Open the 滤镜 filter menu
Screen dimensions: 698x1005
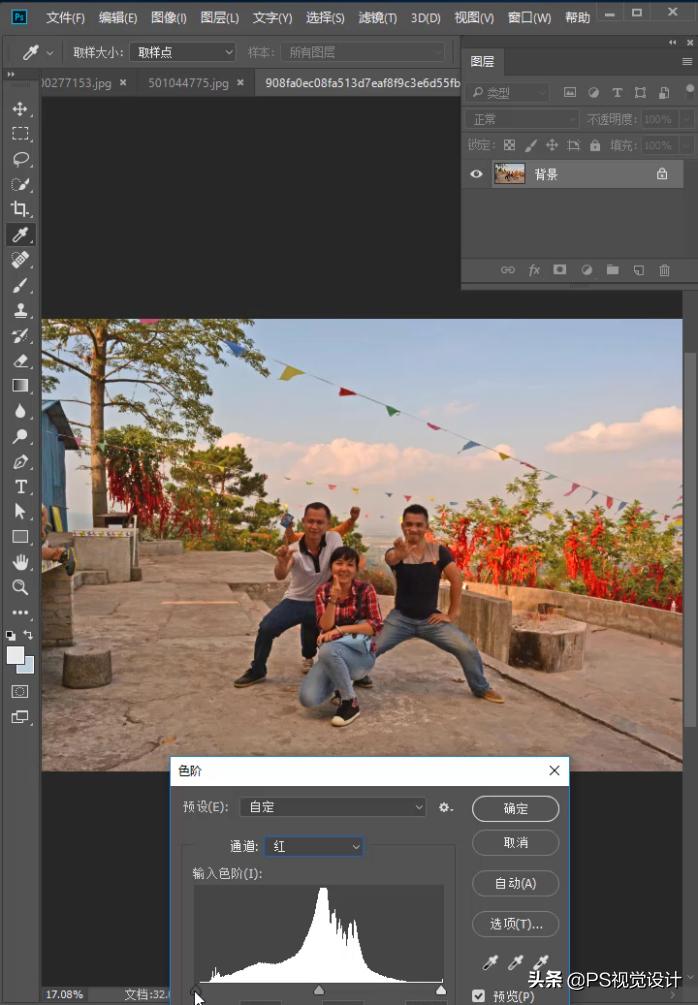(377, 18)
